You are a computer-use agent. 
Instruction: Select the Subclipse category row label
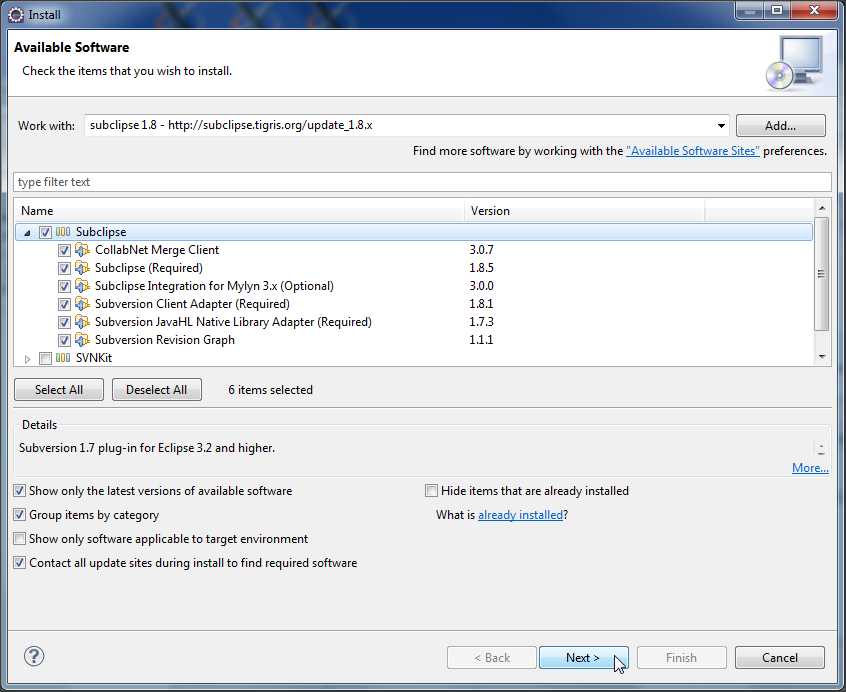[101, 232]
